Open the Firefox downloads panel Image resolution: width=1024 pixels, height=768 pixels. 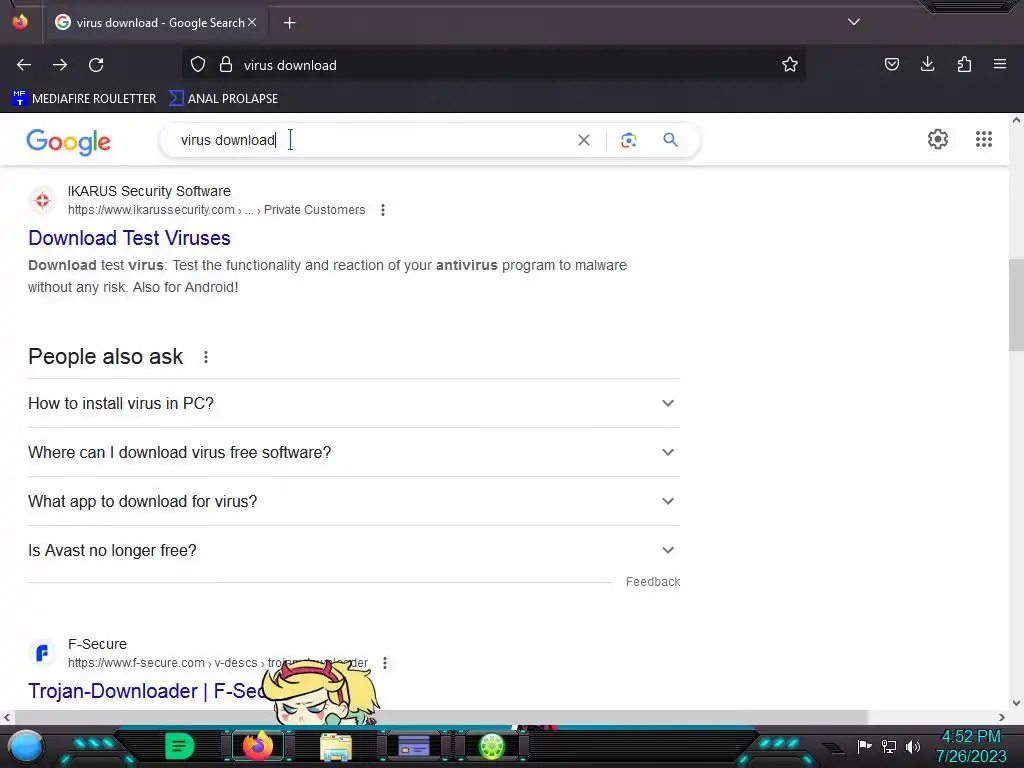tap(927, 64)
